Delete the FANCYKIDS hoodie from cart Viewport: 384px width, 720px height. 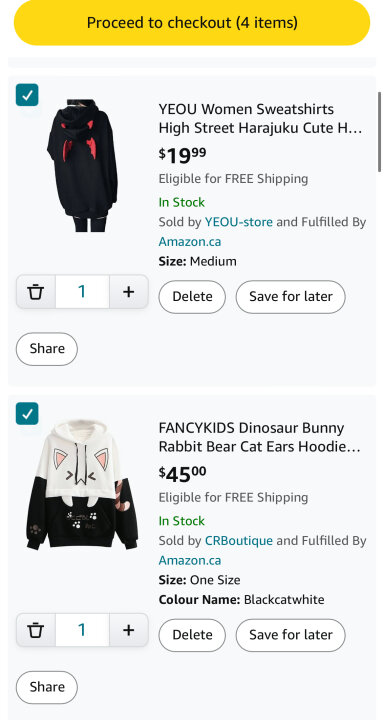(192, 635)
